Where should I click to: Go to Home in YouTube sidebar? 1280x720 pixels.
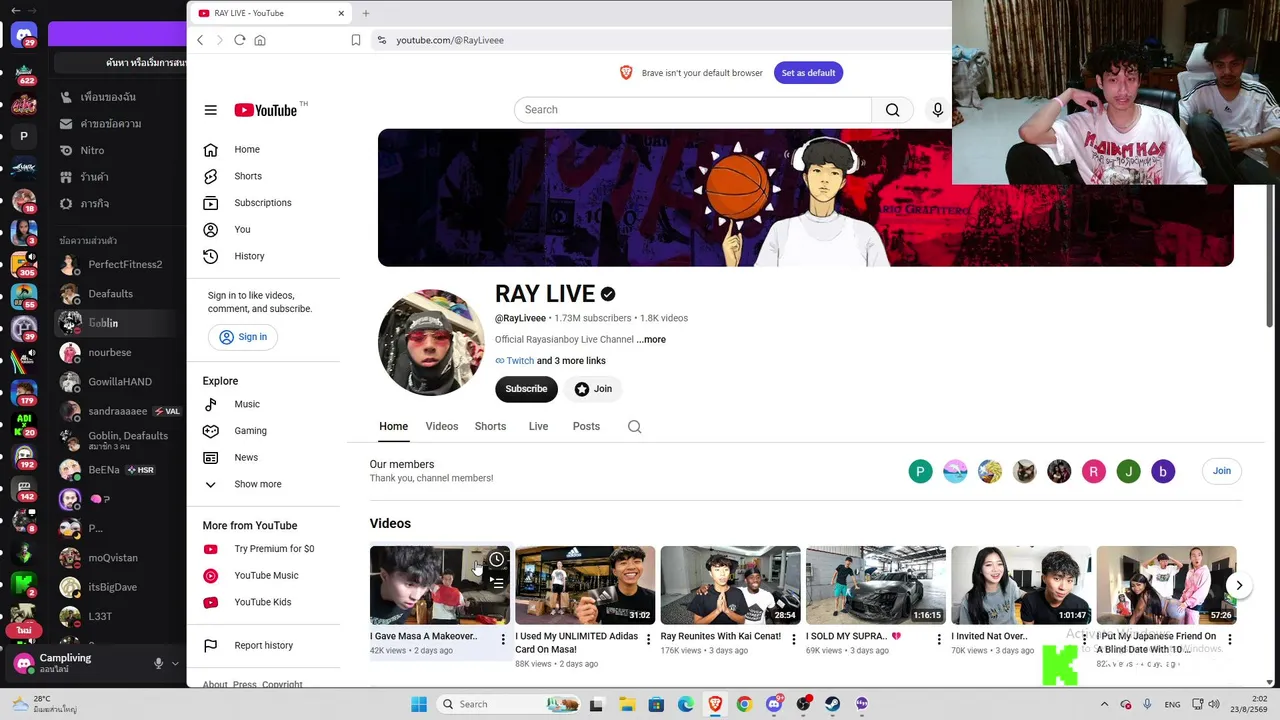point(247,150)
